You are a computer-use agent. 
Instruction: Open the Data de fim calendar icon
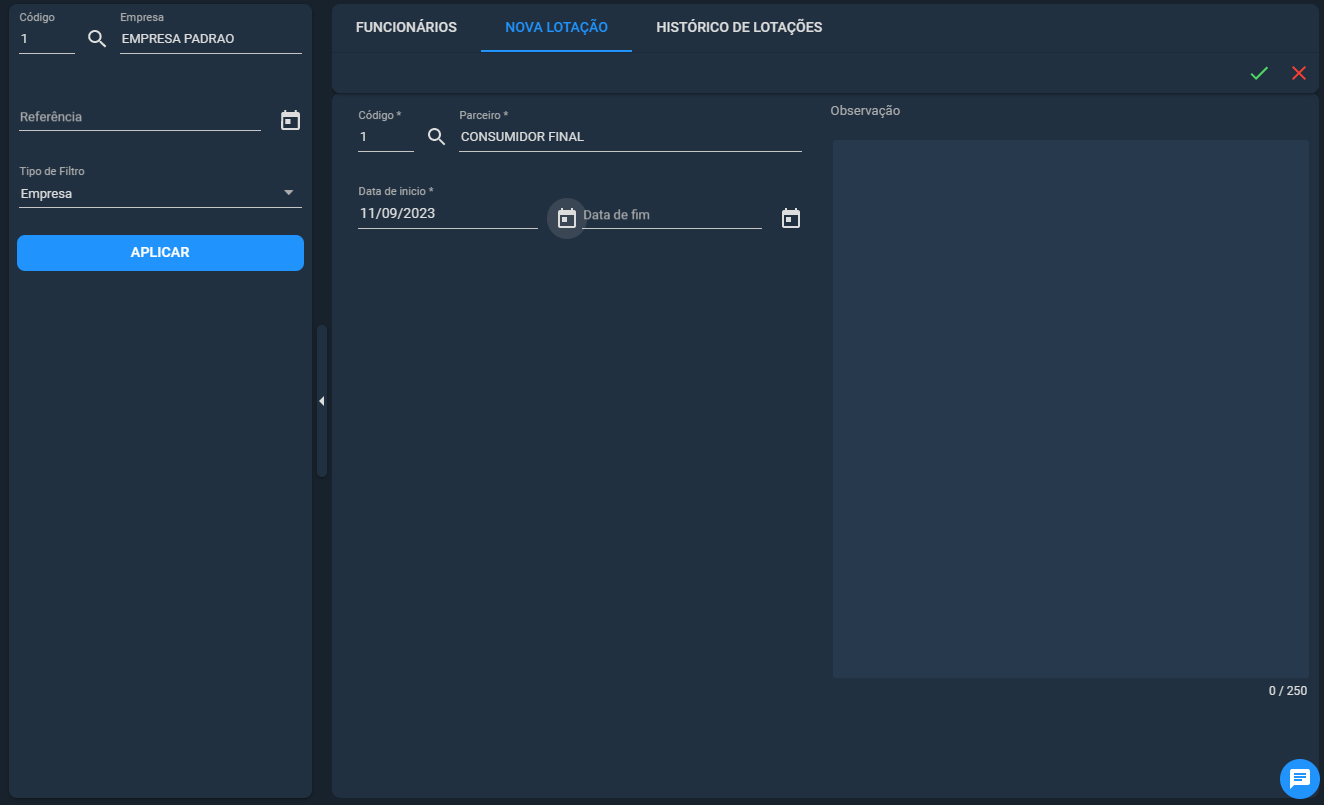click(x=791, y=218)
